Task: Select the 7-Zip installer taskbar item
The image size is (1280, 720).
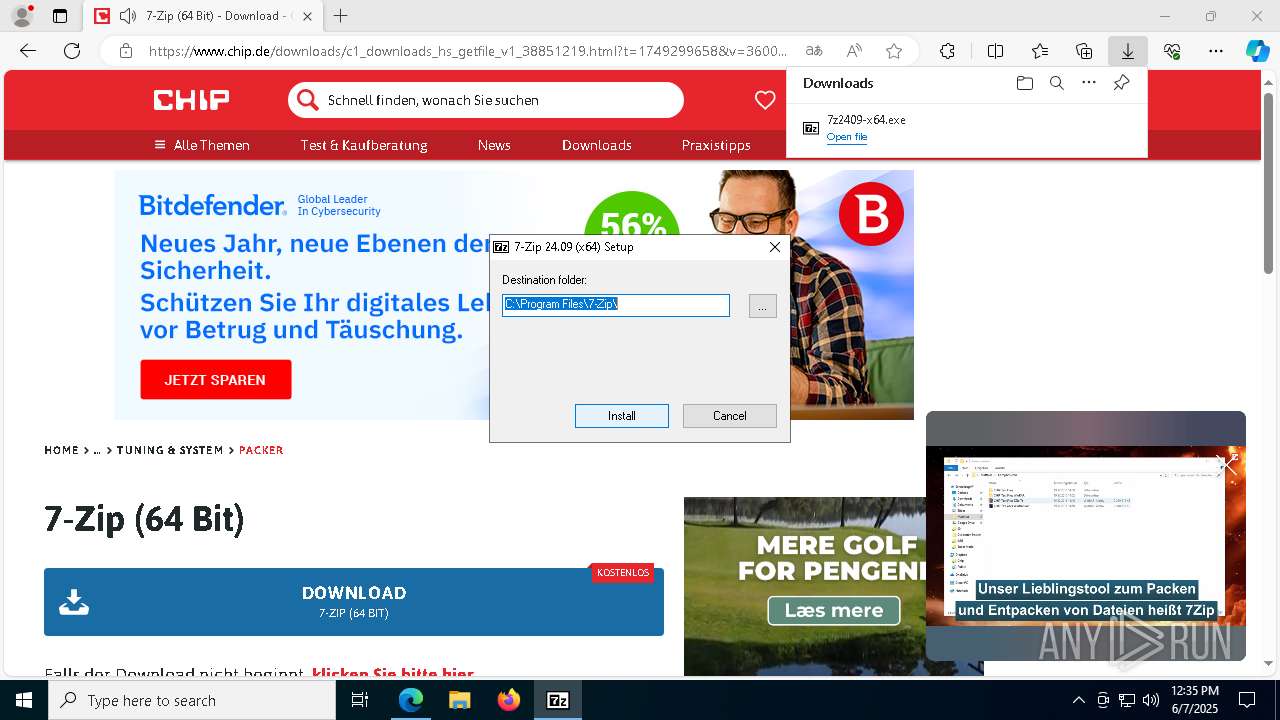Action: [557, 700]
